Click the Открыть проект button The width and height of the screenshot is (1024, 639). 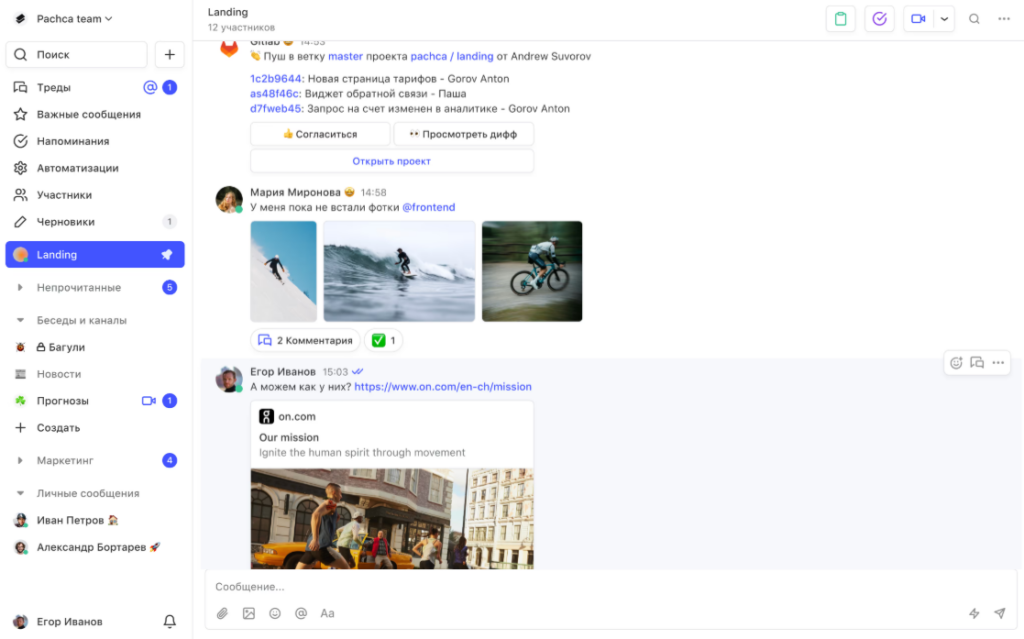coord(392,161)
